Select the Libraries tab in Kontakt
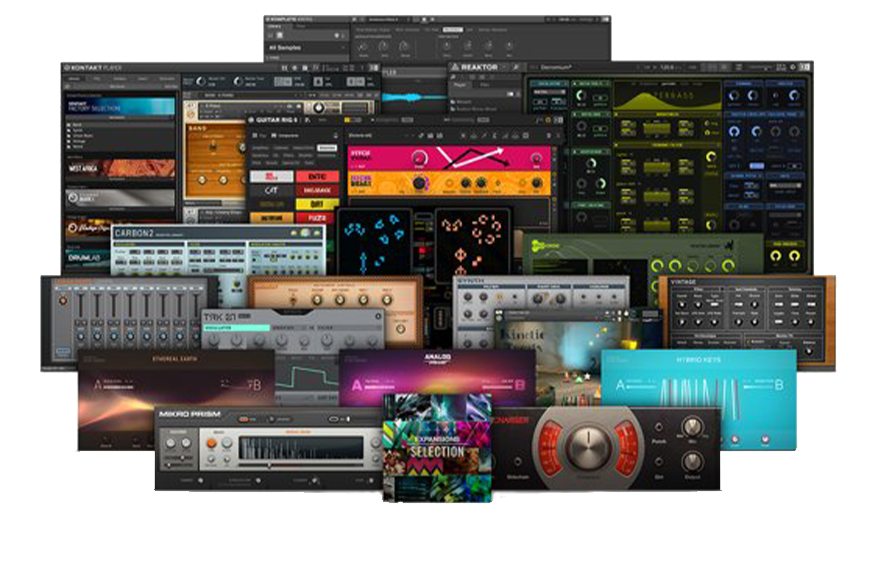876x576 pixels. [75, 78]
